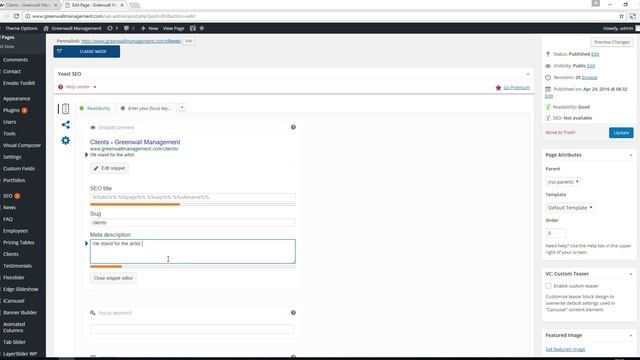Viewport: 640px width, 360px height.
Task: Click the Edit snippet button
Action: pyautogui.click(x=109, y=168)
